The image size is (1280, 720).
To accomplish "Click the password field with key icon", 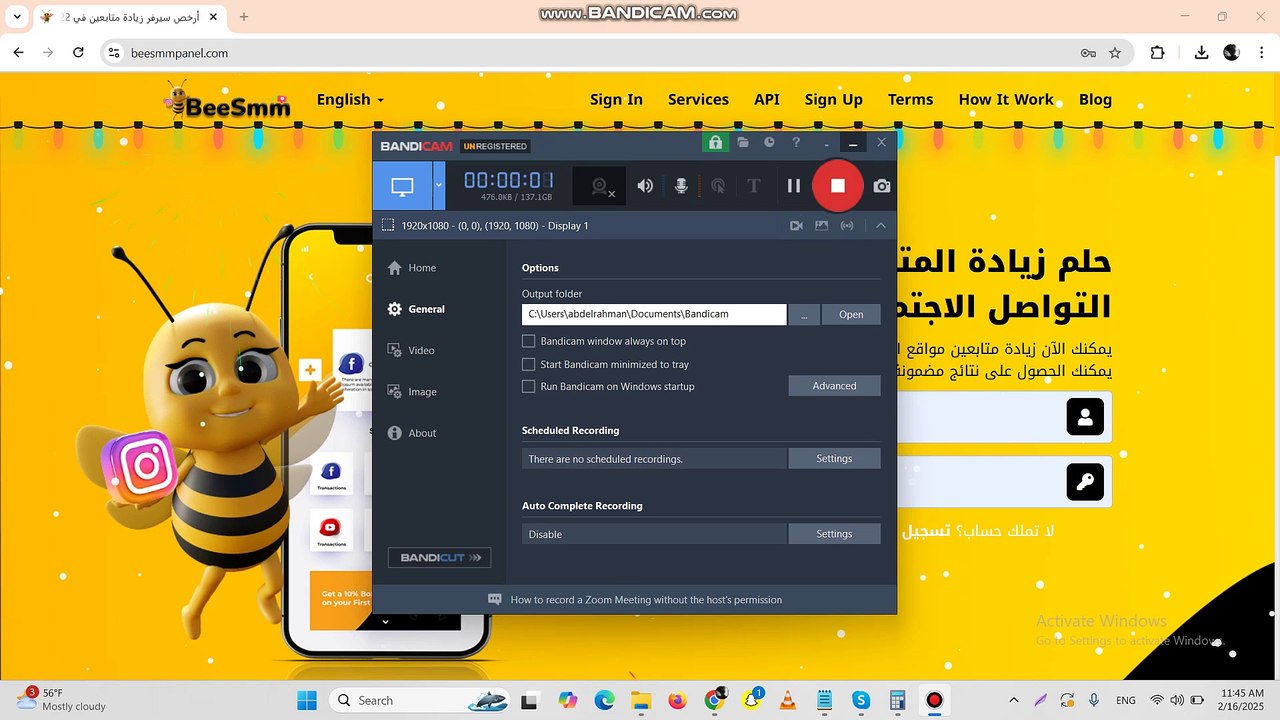I will point(1005,482).
